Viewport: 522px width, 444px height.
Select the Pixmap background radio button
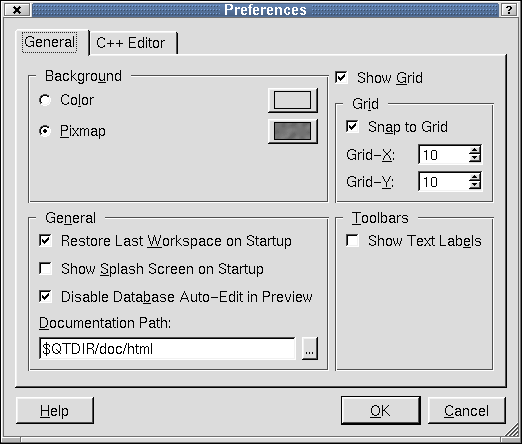point(45,130)
